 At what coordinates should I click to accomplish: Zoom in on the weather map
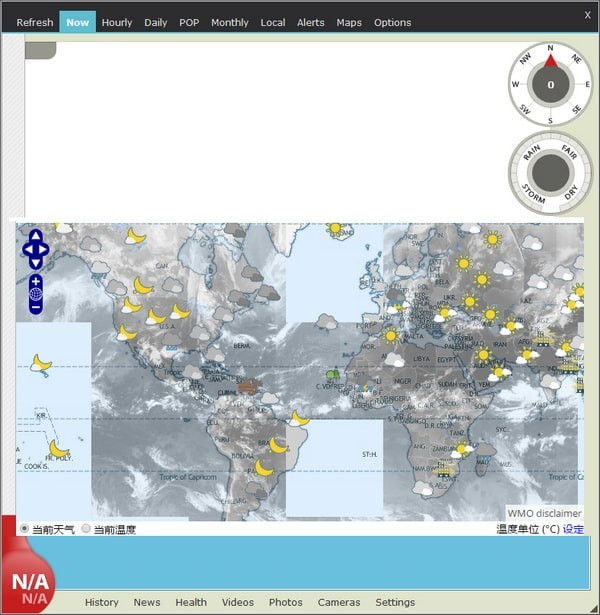tap(36, 281)
